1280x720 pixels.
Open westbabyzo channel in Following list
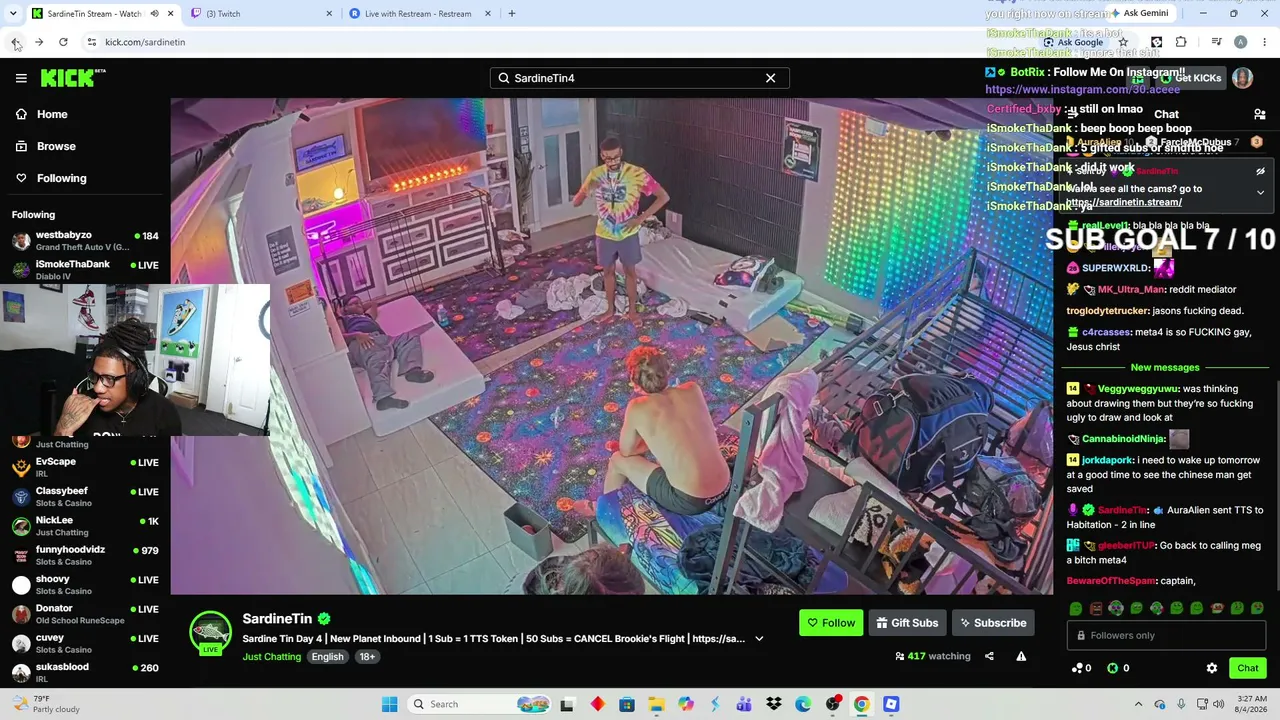(85, 241)
